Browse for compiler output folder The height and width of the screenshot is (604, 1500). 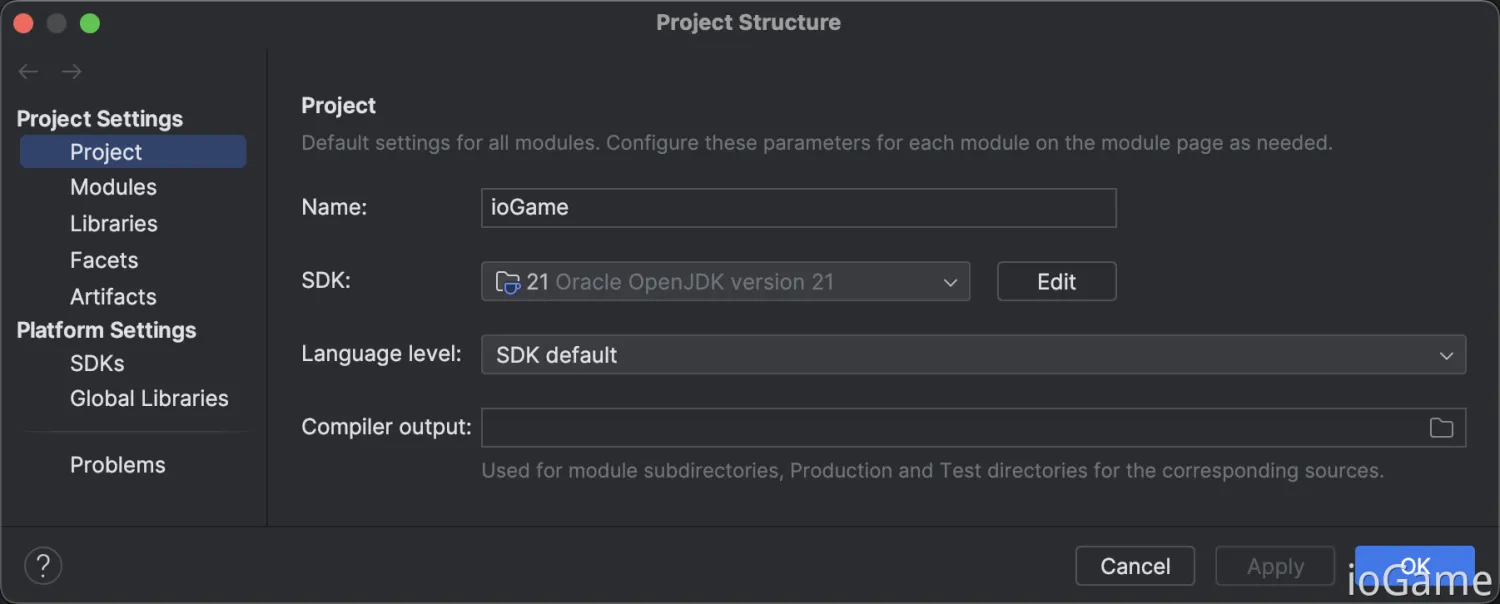(1441, 428)
